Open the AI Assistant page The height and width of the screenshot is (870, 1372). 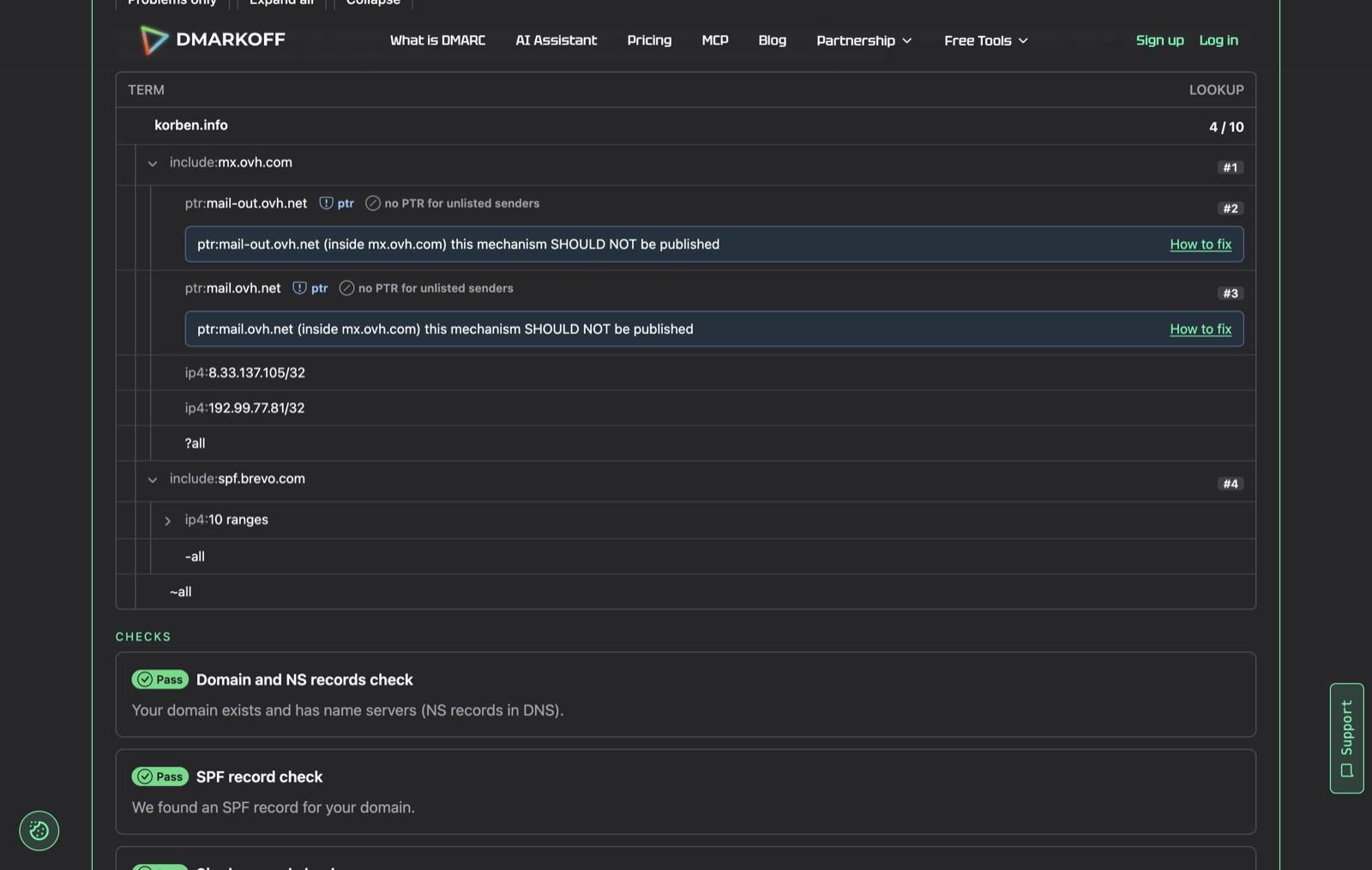(x=557, y=40)
